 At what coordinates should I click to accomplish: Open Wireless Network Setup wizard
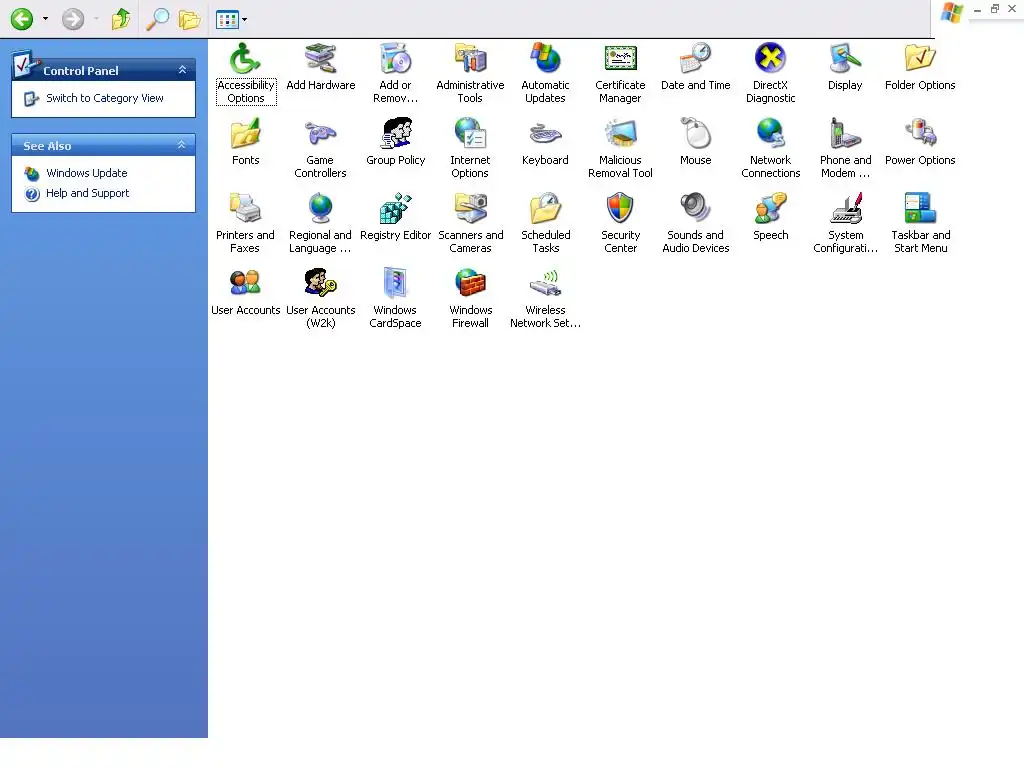pos(545,298)
